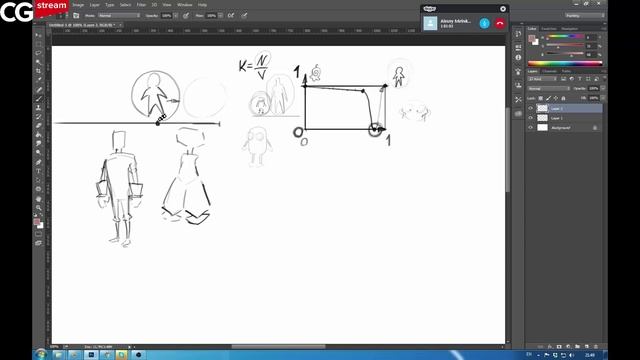Select the Blur/Smudge tool

pos(38,144)
